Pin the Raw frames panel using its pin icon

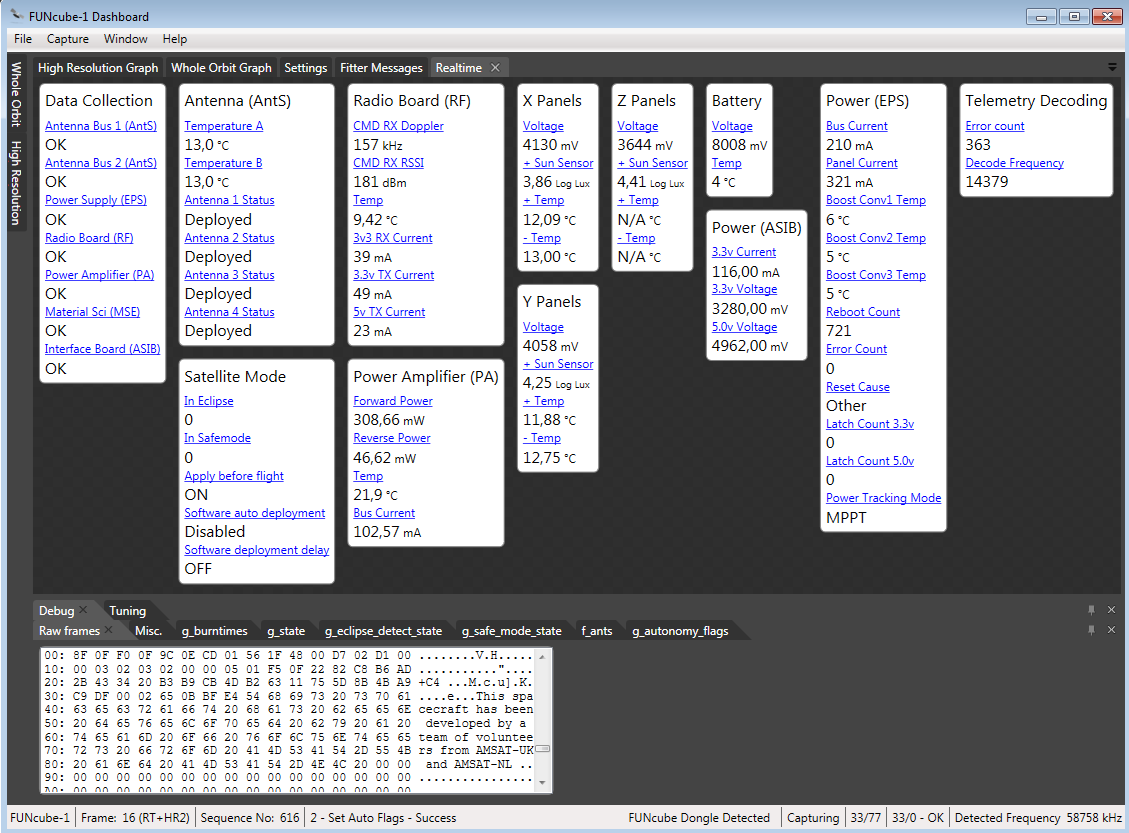(1092, 630)
